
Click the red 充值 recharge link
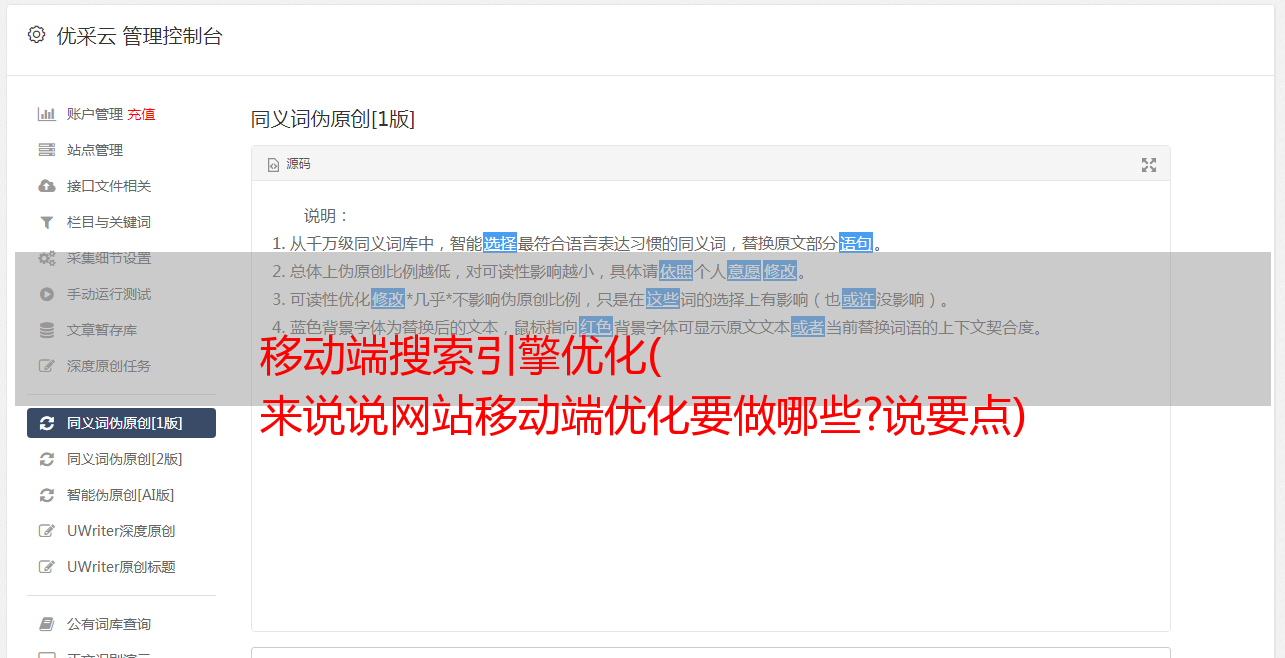click(x=141, y=114)
